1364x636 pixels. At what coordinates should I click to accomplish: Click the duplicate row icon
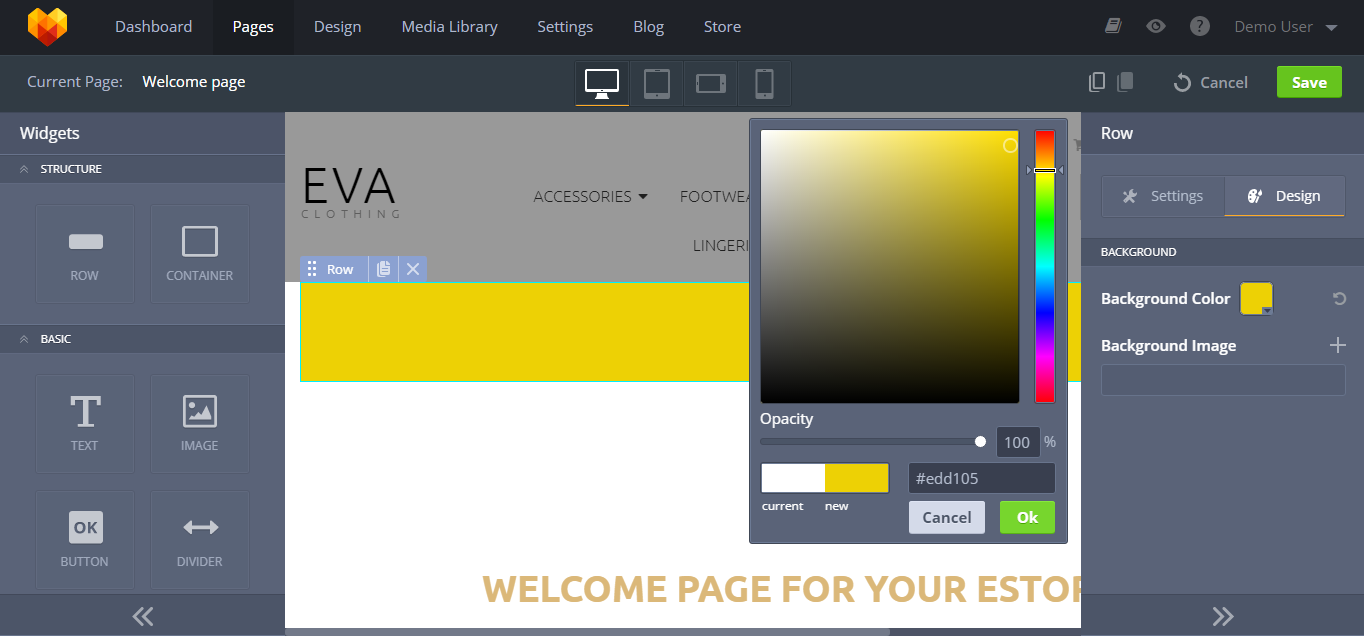pyautogui.click(x=384, y=269)
